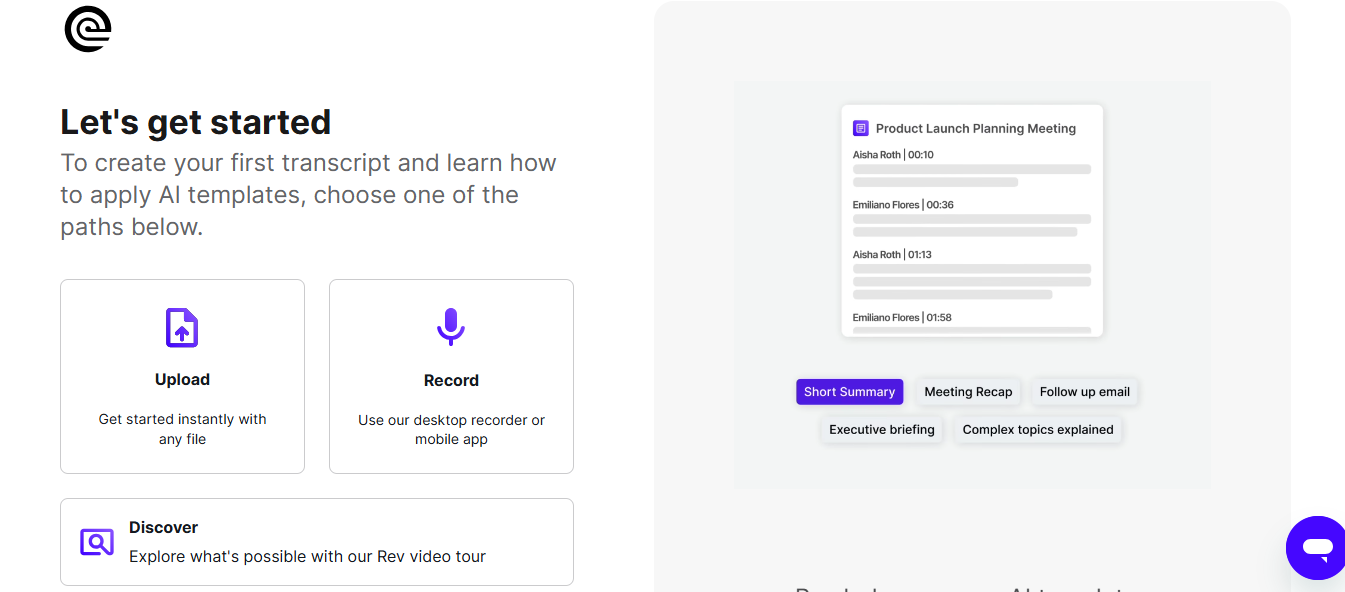Viewport: 1345px width, 592px height.
Task: Click the Product Launch Planning Meeting title
Action: 976,128
